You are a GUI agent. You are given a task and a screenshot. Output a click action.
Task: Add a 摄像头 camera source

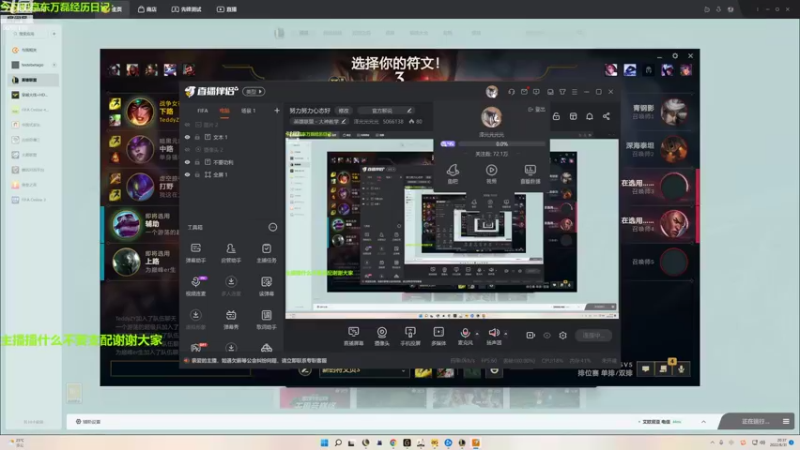pos(382,336)
